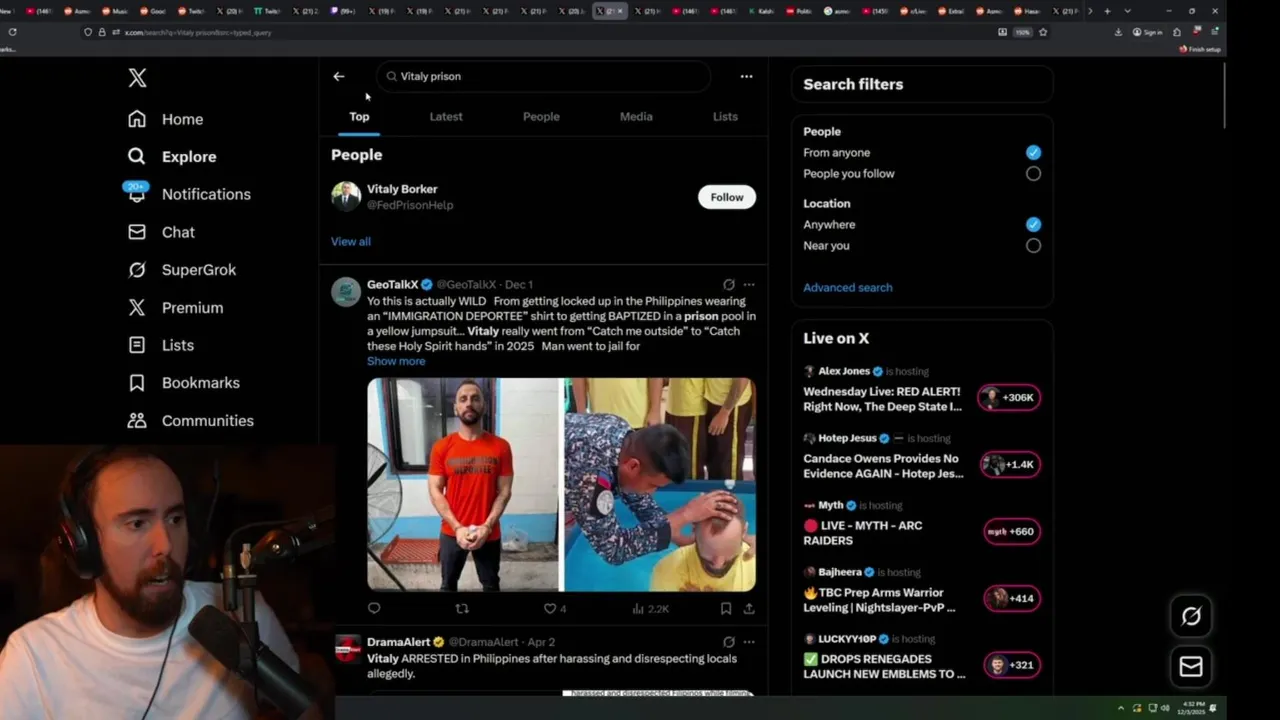Screen dimensions: 1280x720
Task: Switch to the Top tab
Action: (359, 117)
